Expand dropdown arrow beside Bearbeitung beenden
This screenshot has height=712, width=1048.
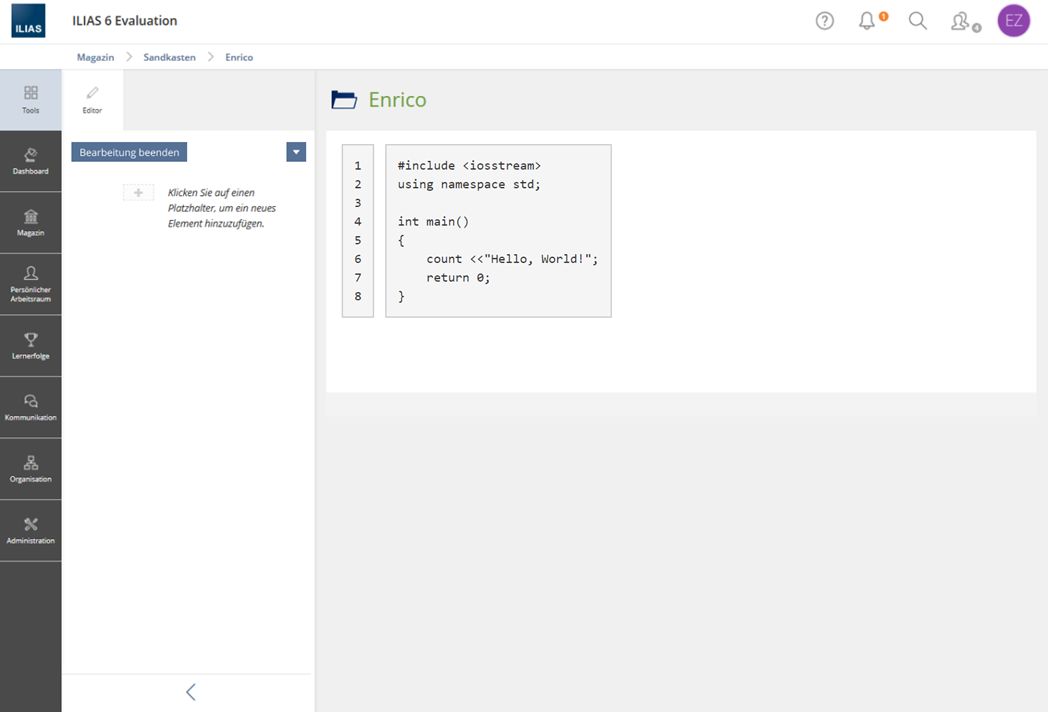(x=296, y=152)
